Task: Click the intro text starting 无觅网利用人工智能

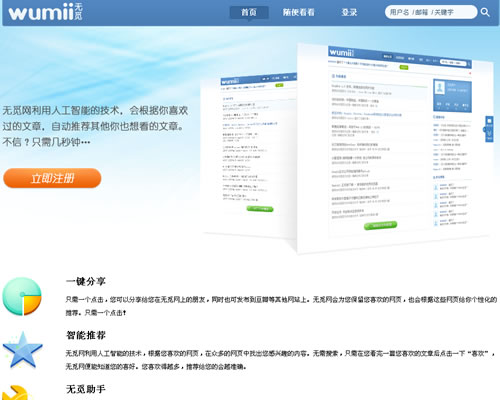Action: 96,126
